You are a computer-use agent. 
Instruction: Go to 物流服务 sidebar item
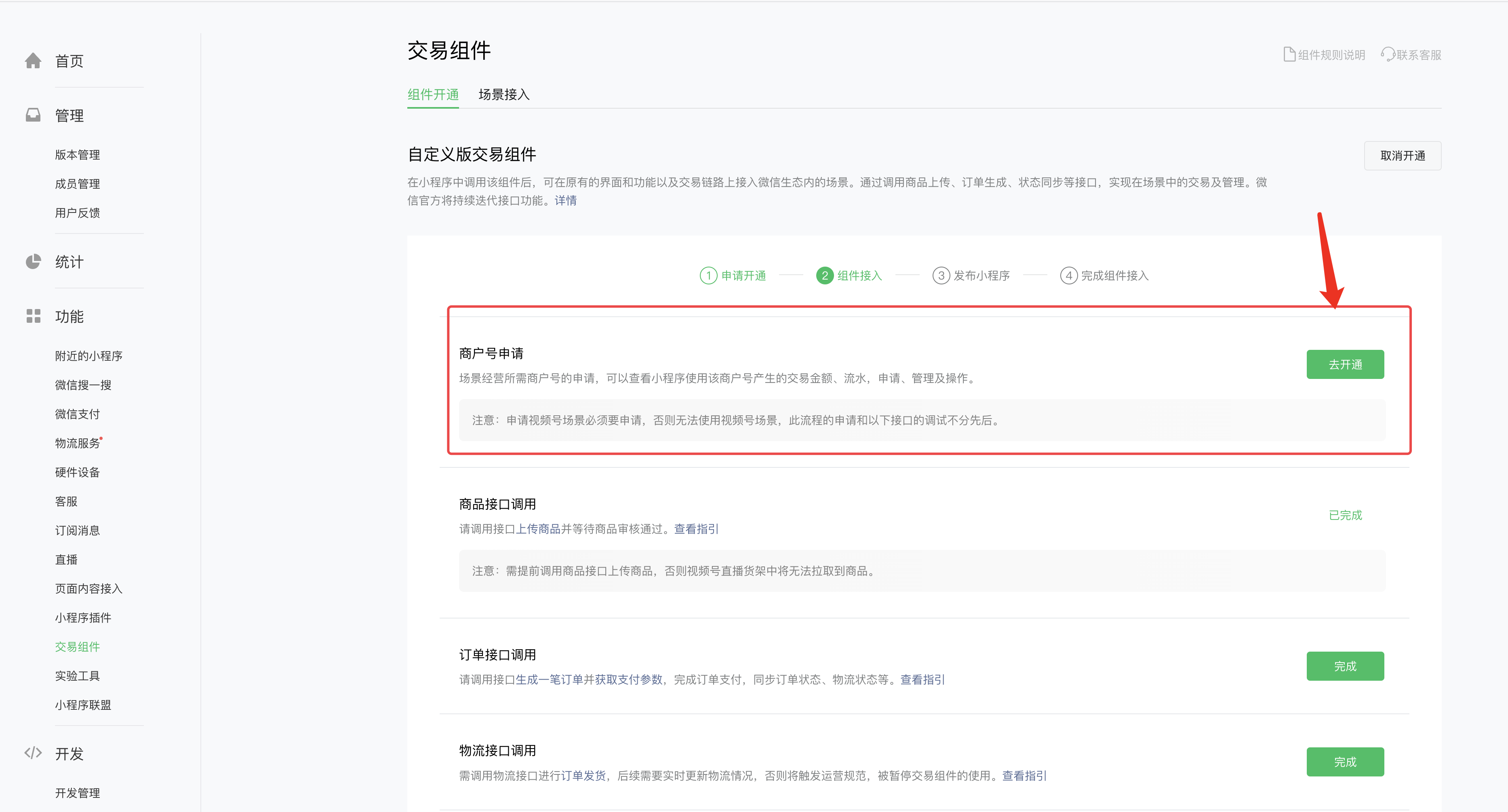77,443
